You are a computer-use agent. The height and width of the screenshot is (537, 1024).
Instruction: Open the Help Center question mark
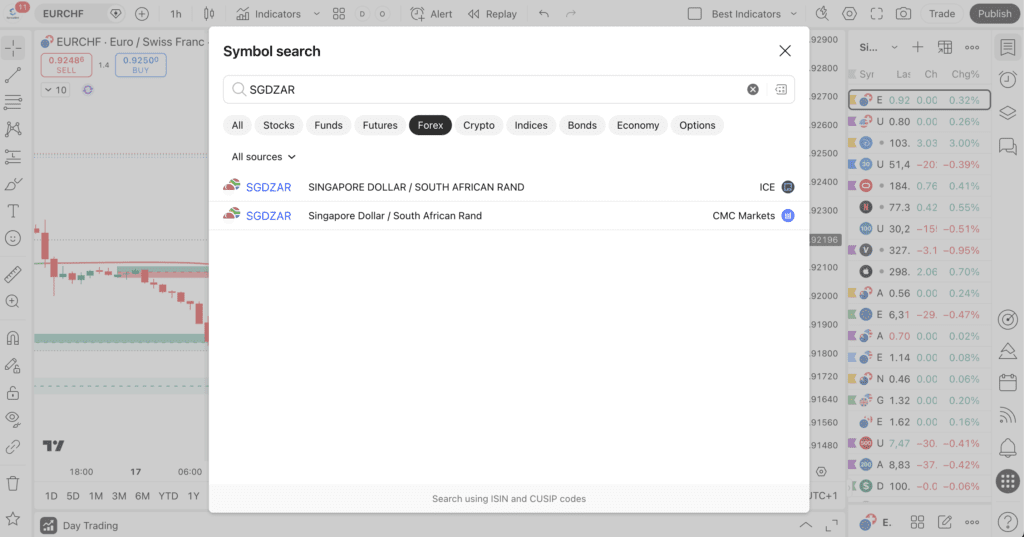[1008, 521]
